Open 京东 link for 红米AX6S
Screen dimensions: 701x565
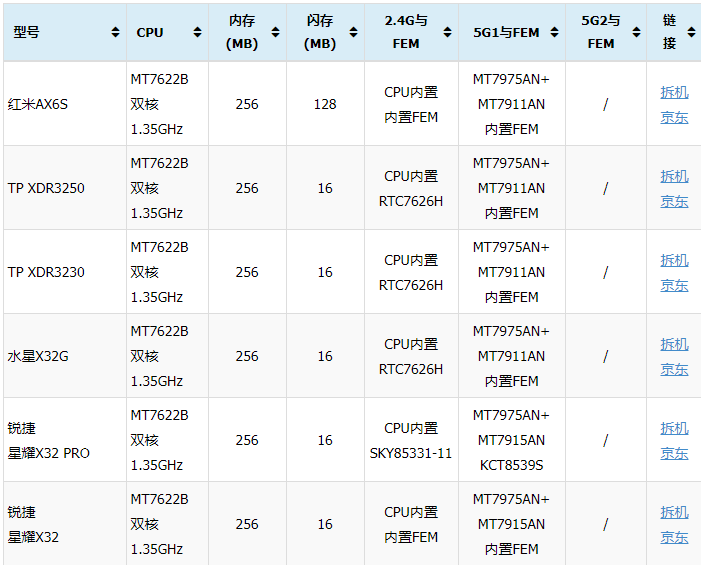click(x=674, y=117)
